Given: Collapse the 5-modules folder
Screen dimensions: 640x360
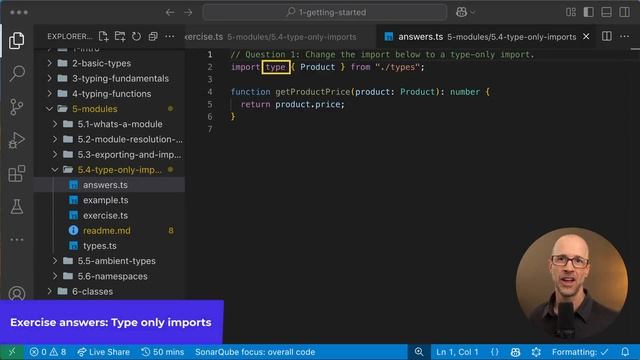Looking at the screenshot, I should [109, 109].
